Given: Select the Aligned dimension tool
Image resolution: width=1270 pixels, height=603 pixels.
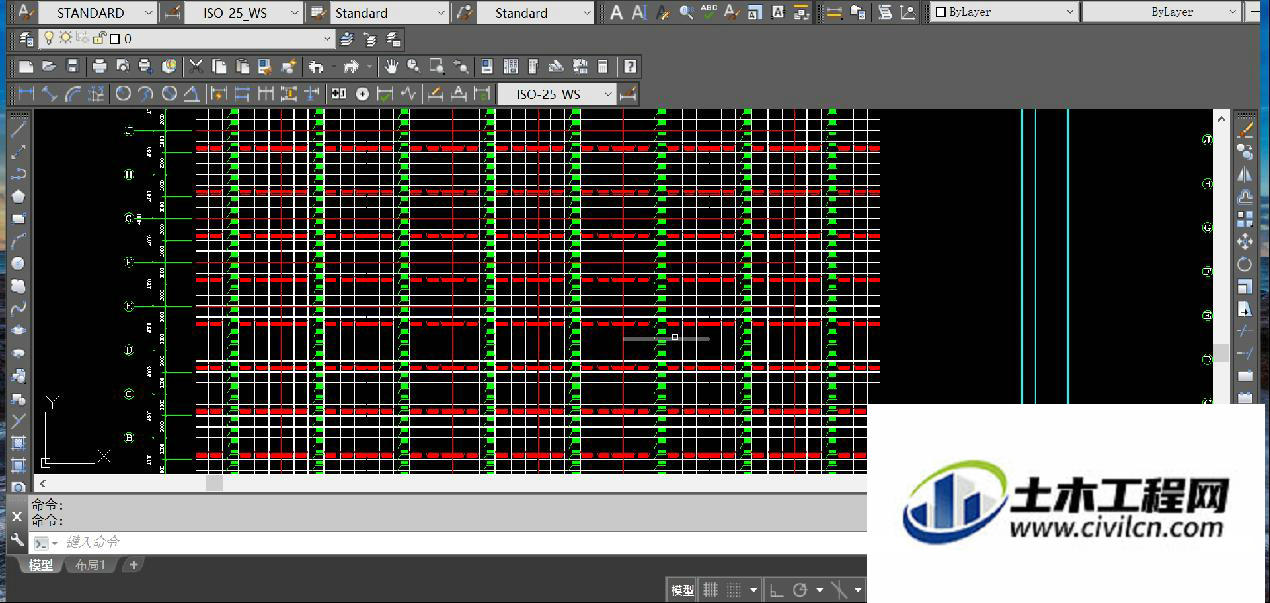Looking at the screenshot, I should (49, 94).
